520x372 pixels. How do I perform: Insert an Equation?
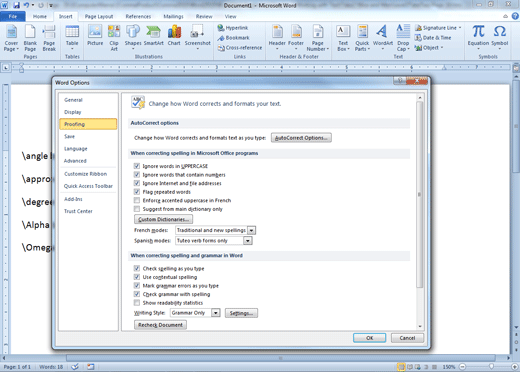click(478, 37)
